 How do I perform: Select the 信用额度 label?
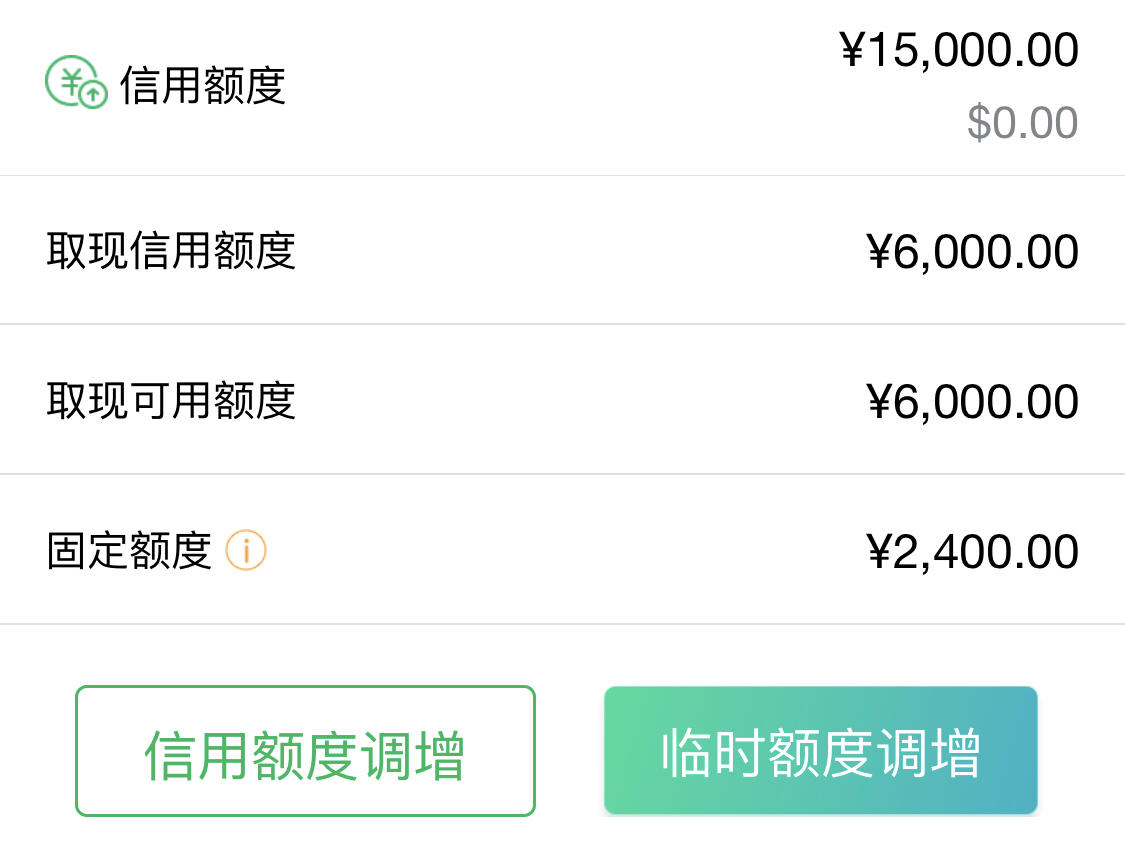(202, 85)
